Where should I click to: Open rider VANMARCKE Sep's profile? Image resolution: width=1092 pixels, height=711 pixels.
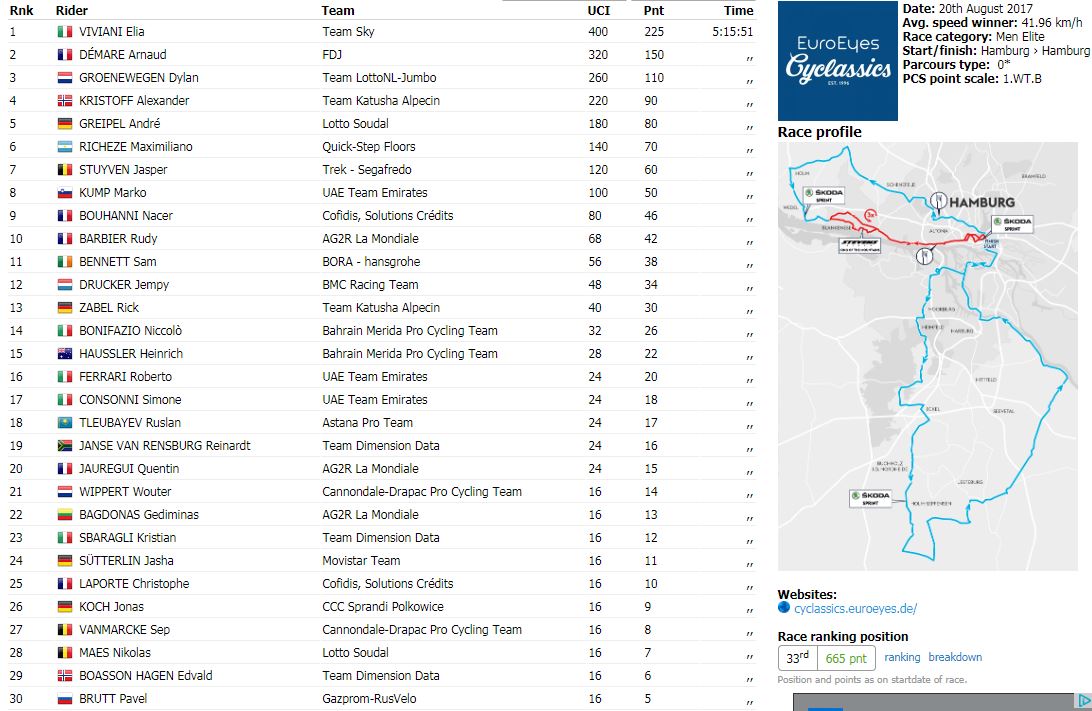coord(124,629)
